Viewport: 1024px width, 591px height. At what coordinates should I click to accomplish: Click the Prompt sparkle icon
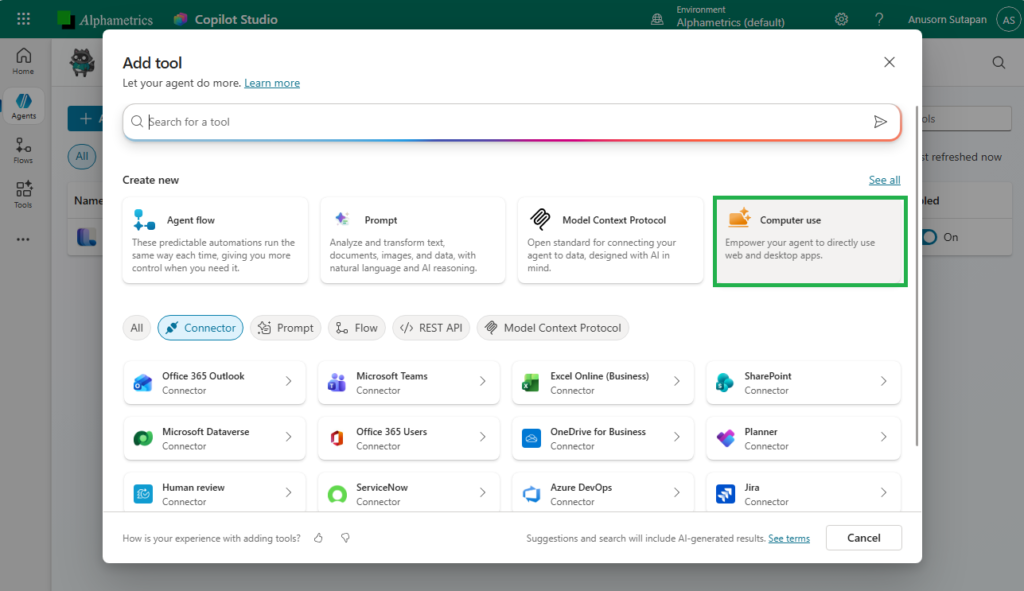pyautogui.click(x=342, y=219)
